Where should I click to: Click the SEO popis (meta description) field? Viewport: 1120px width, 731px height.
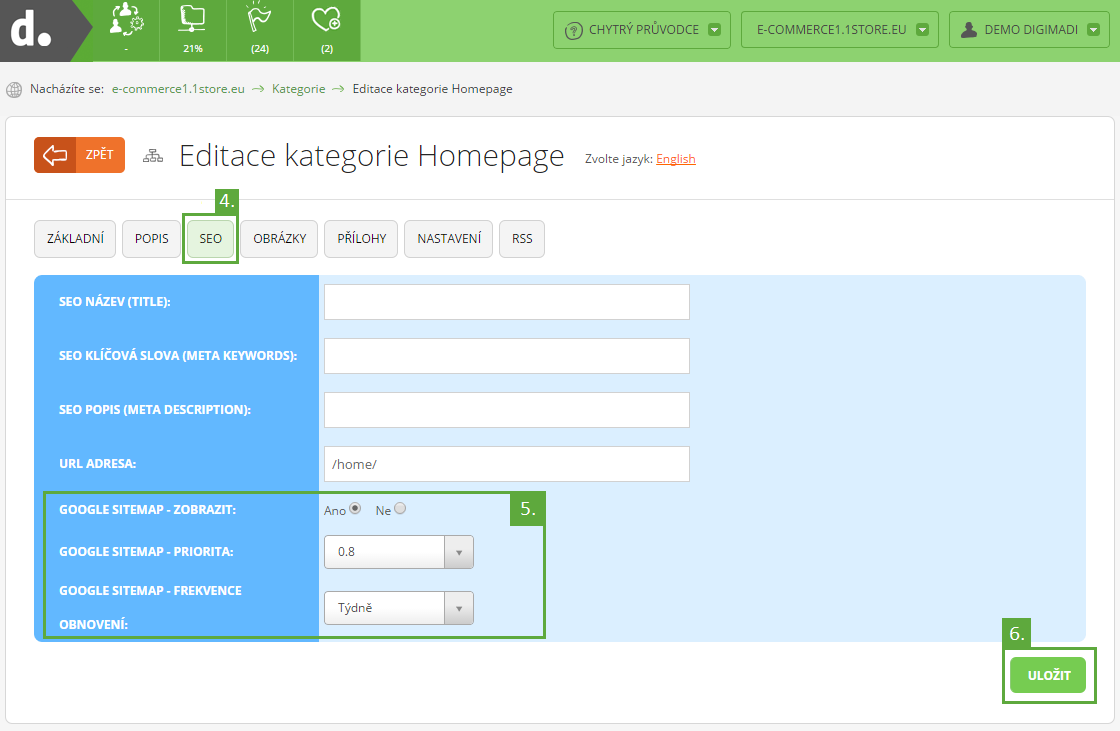point(506,410)
